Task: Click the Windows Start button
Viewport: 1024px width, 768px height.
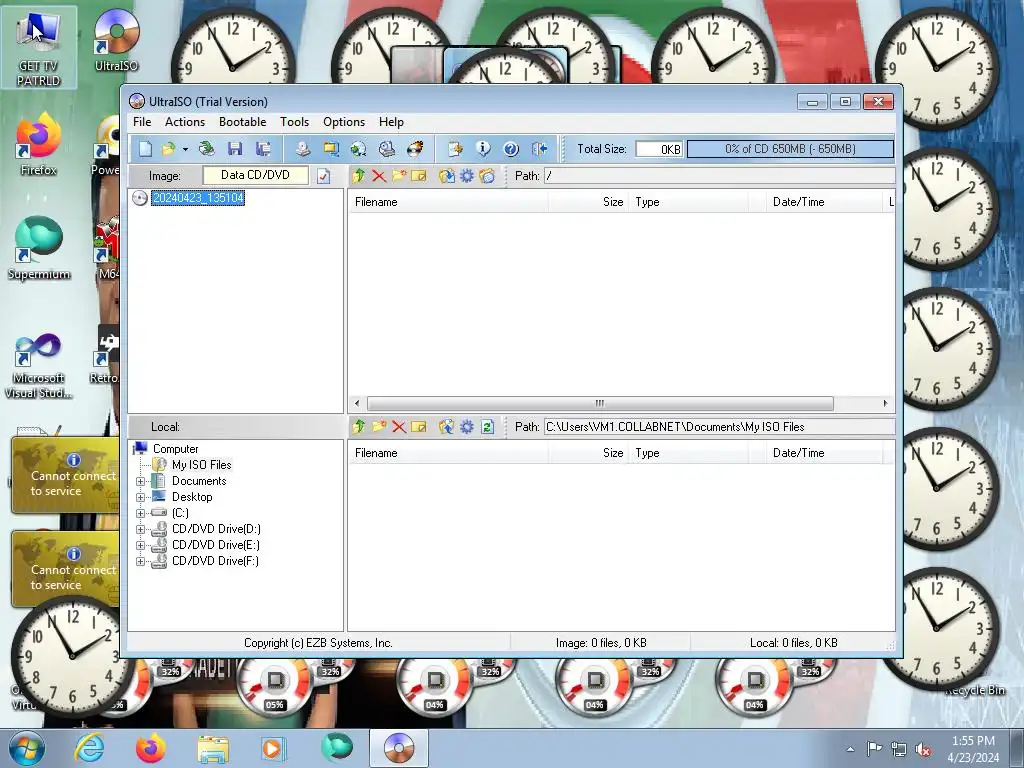Action: (x=27, y=748)
